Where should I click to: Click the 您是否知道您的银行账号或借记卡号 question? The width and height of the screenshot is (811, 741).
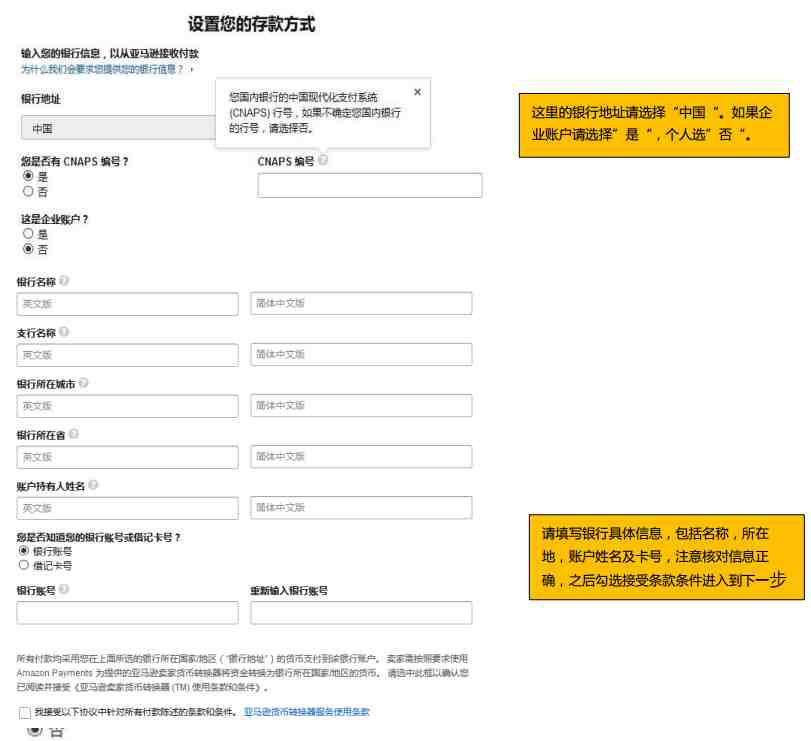point(98,537)
